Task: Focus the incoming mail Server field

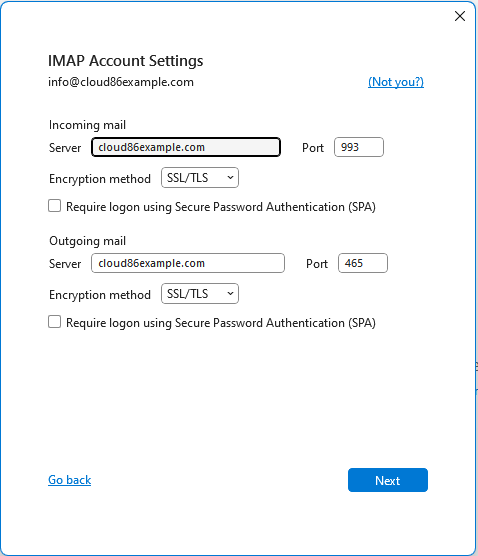Action: [x=186, y=147]
